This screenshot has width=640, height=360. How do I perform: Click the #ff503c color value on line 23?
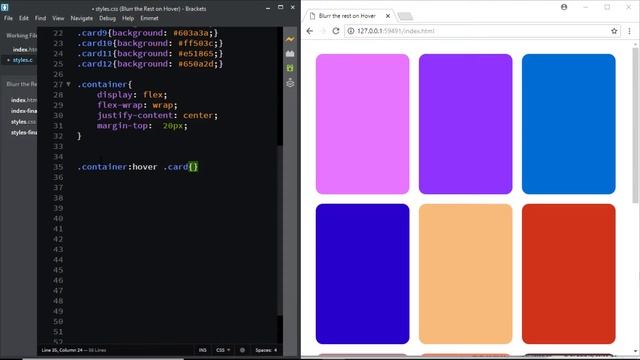tap(196, 43)
